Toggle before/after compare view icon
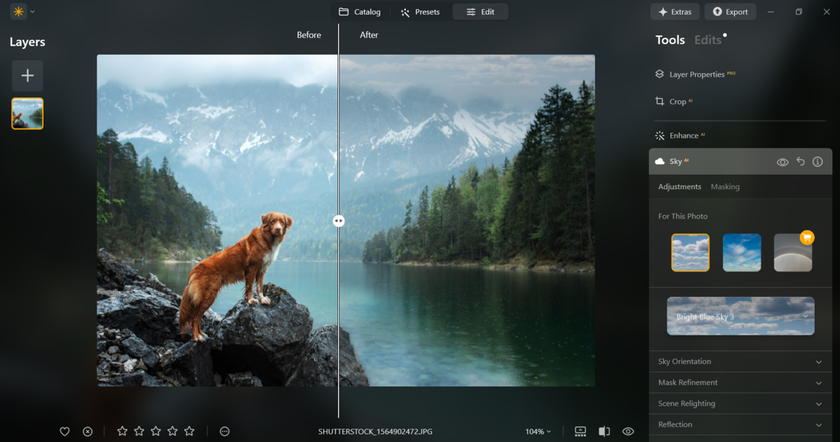Viewport: 840px width, 442px height. click(604, 431)
